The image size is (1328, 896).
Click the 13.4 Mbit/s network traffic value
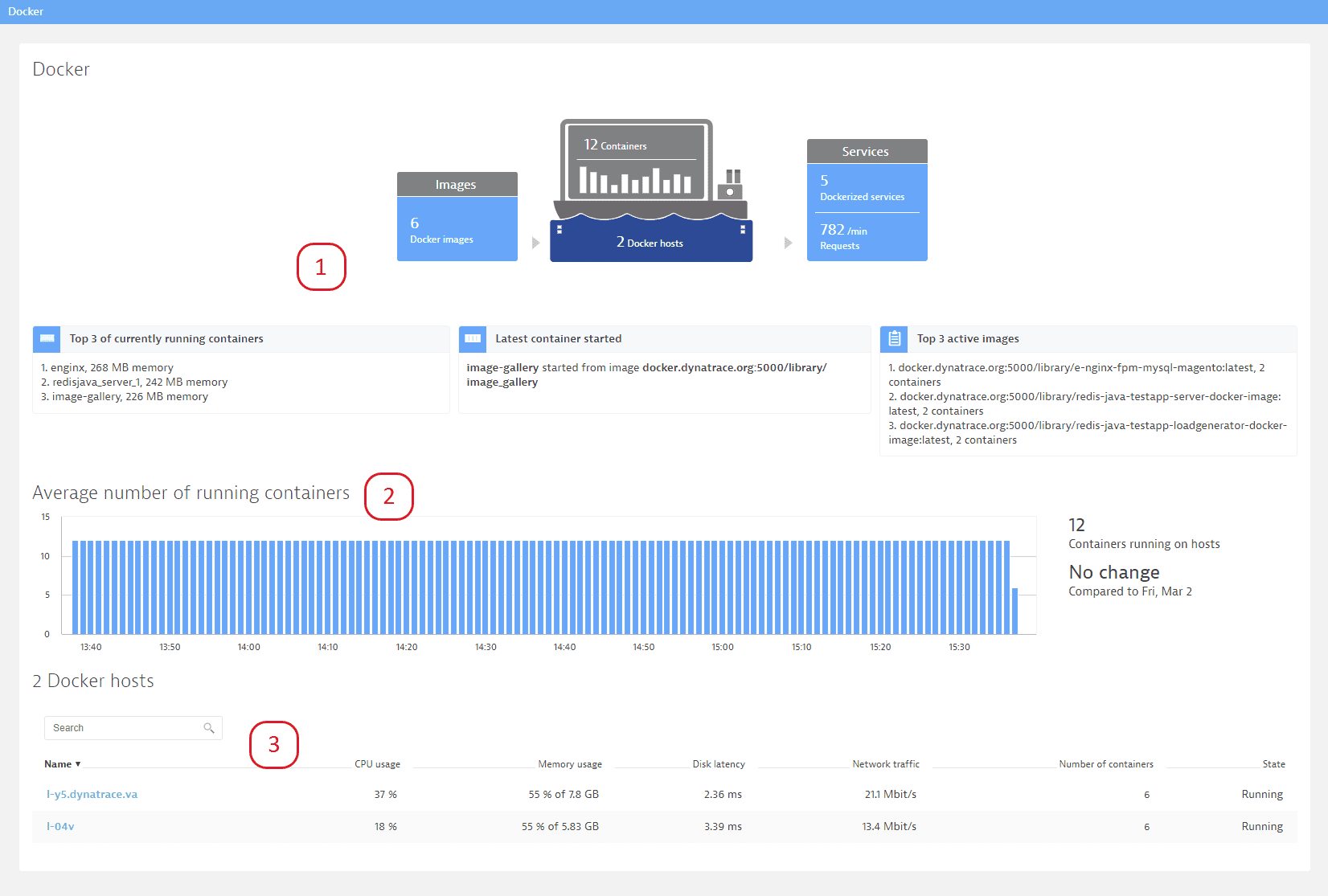pos(889,826)
